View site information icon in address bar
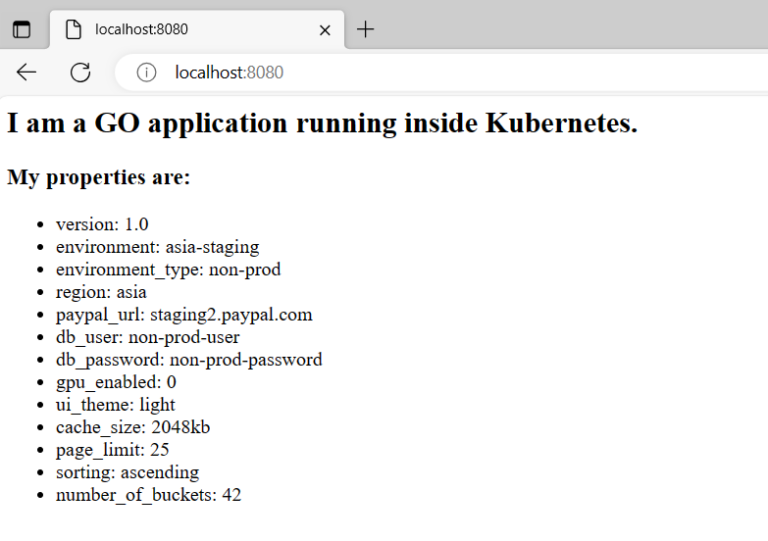The height and width of the screenshot is (541, 768). click(x=146, y=72)
